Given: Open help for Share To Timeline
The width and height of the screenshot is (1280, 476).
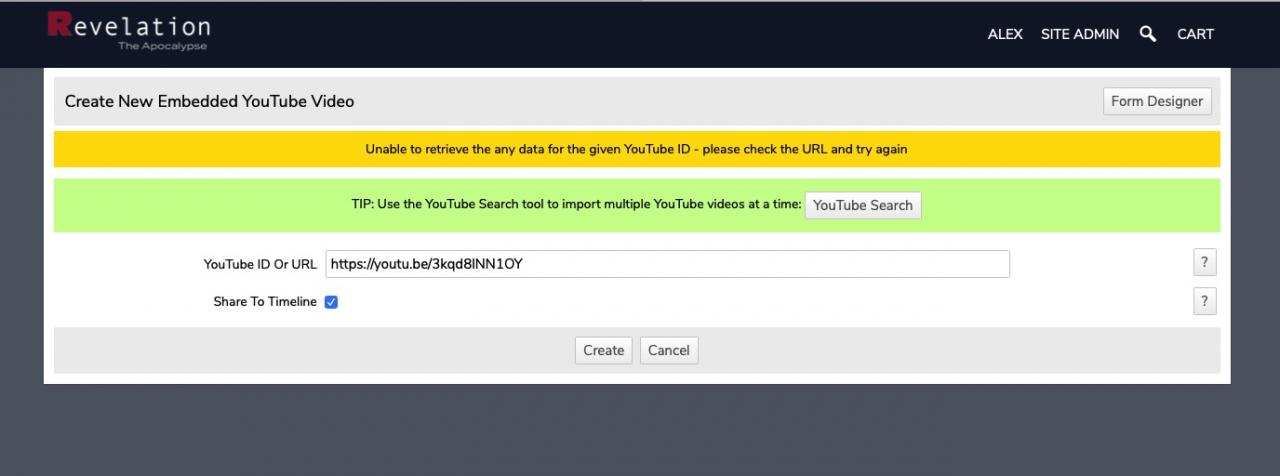Looking at the screenshot, I should pyautogui.click(x=1204, y=301).
